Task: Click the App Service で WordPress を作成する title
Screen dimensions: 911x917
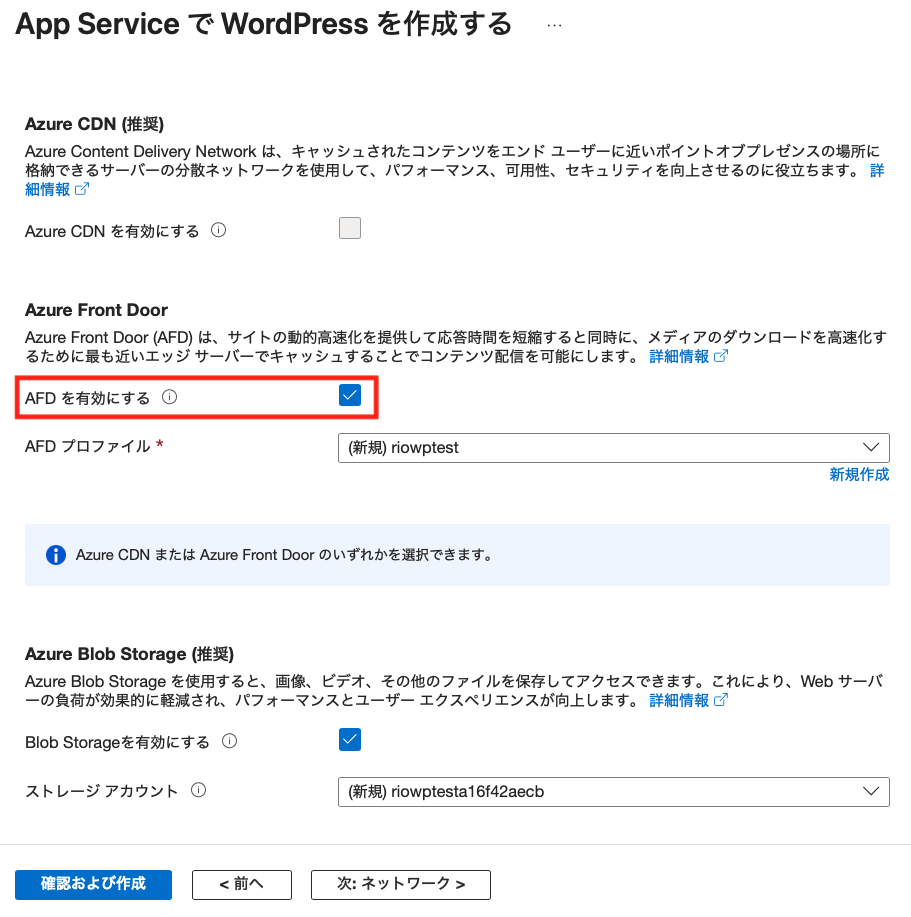Action: (x=264, y=25)
